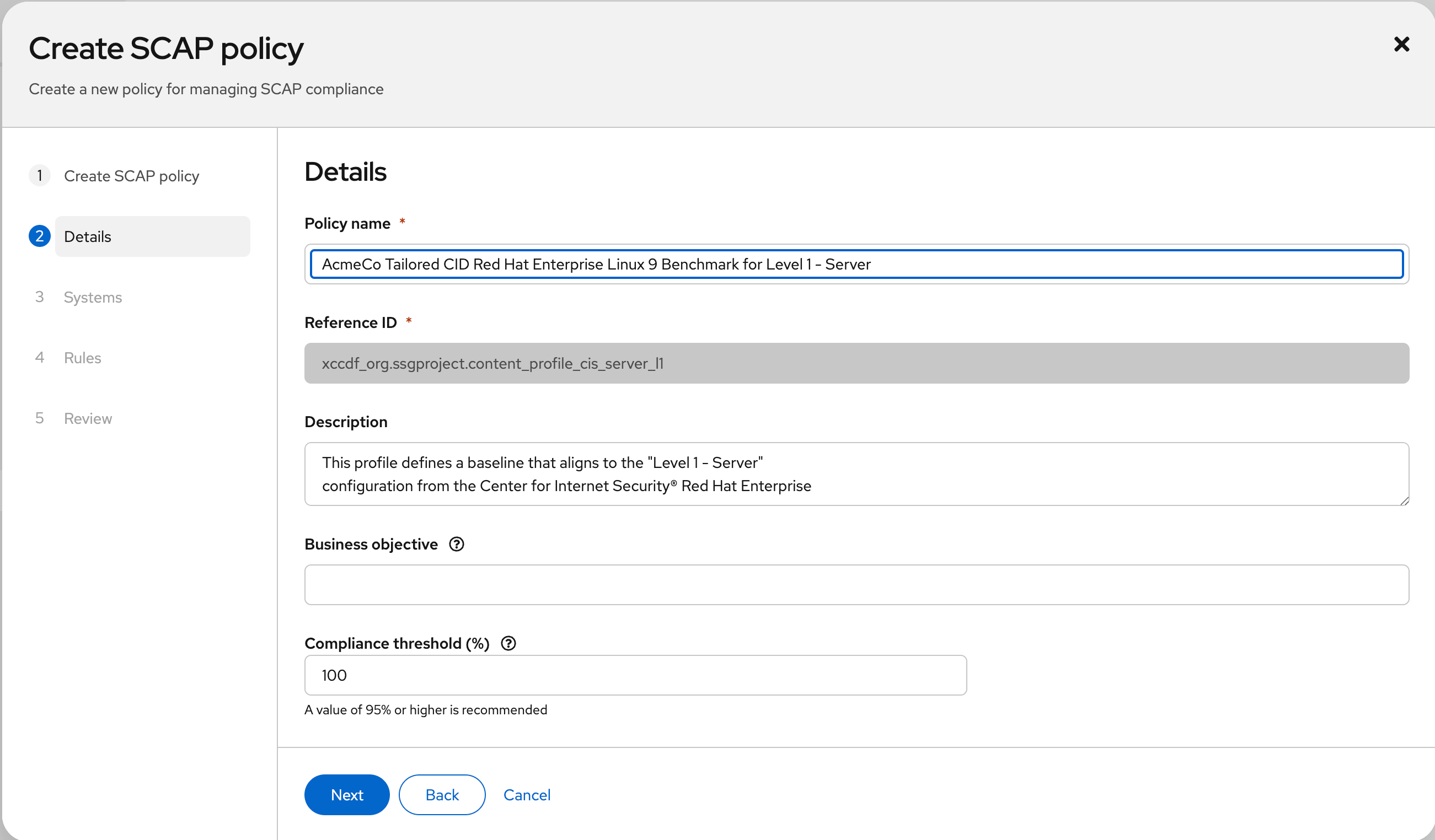Screen dimensions: 1435x840
Task: Focus the Policy name text field
Action: [856, 264]
